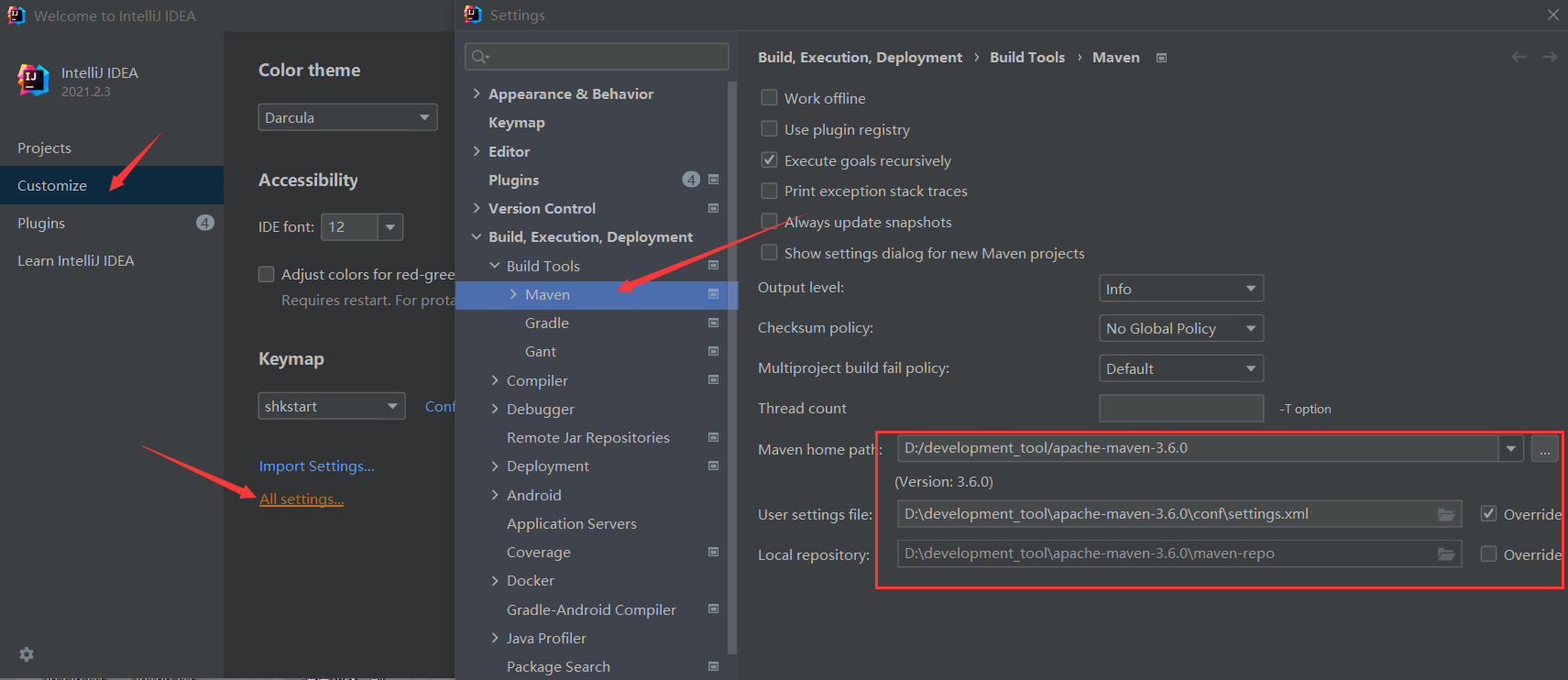Collapse Build, Execution, Deployment node
The width and height of the screenshot is (1568, 680).
[x=477, y=236]
